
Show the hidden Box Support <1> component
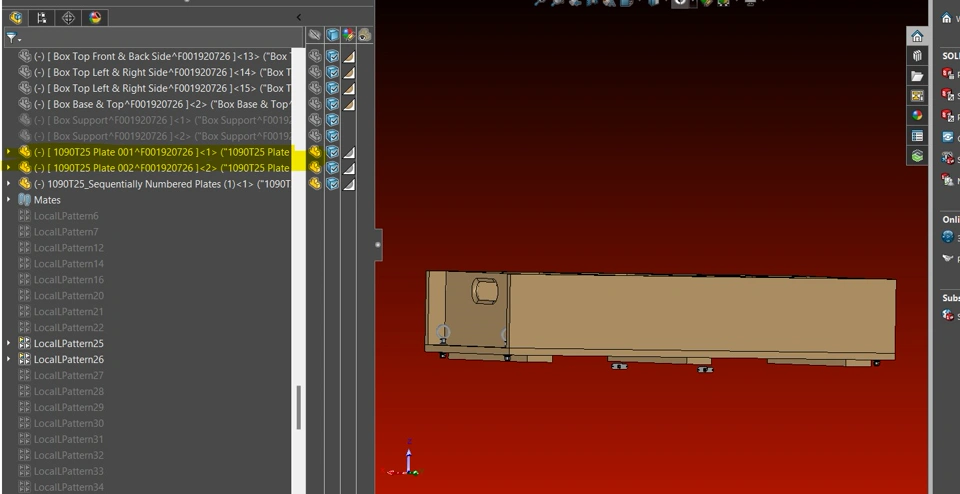coord(315,120)
